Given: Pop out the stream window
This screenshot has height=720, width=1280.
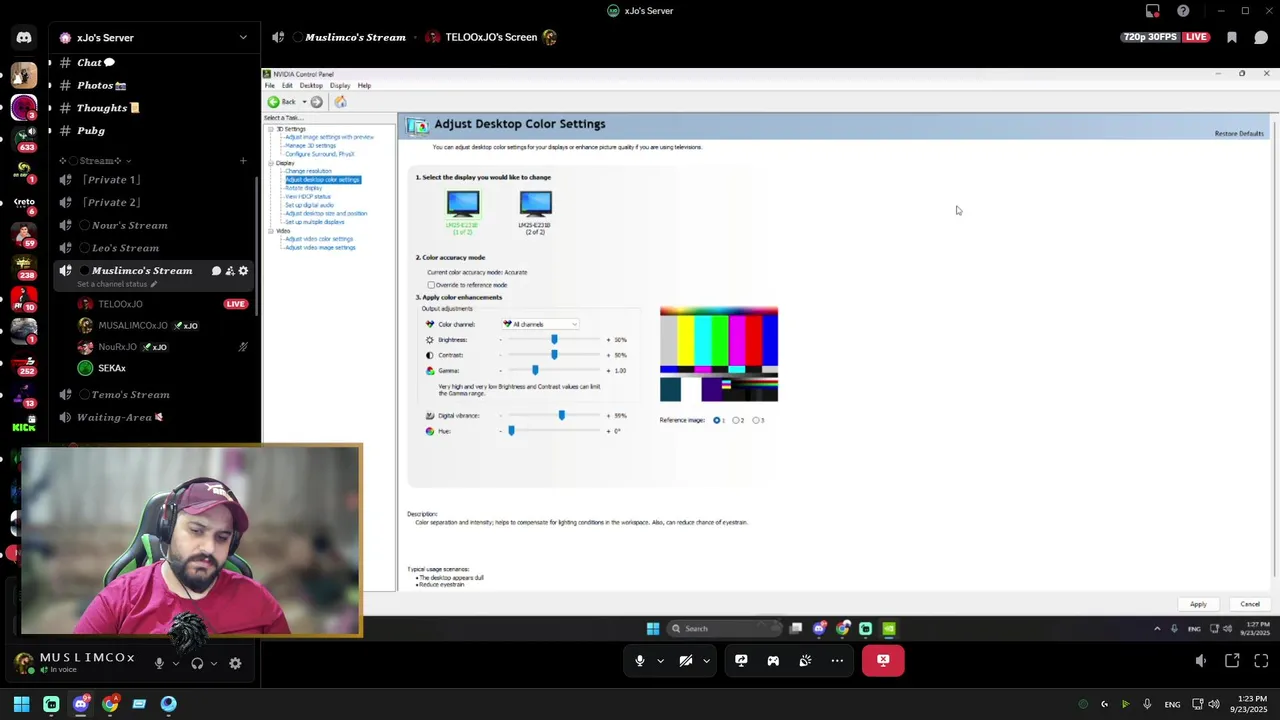Looking at the screenshot, I should (x=1232, y=660).
